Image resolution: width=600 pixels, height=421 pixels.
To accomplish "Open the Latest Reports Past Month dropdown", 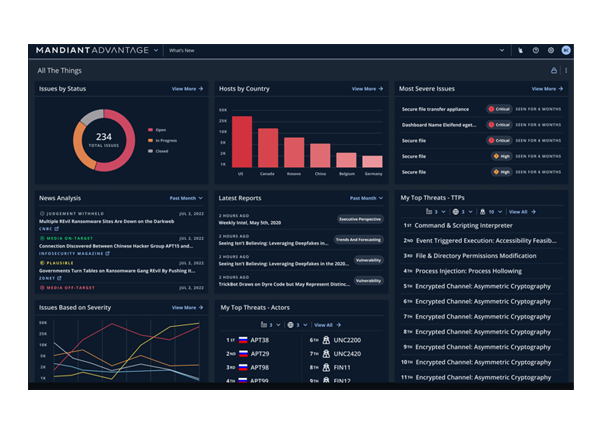I will click(x=366, y=198).
